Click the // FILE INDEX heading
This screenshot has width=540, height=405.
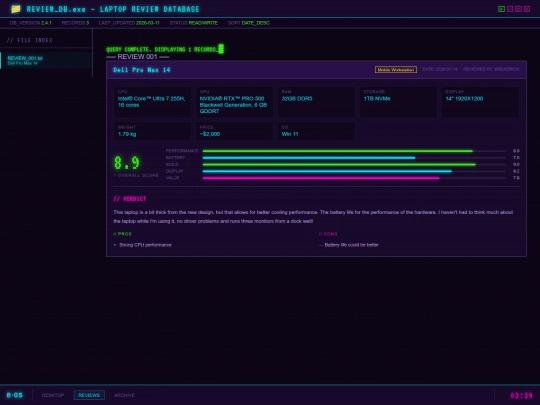coord(30,40)
